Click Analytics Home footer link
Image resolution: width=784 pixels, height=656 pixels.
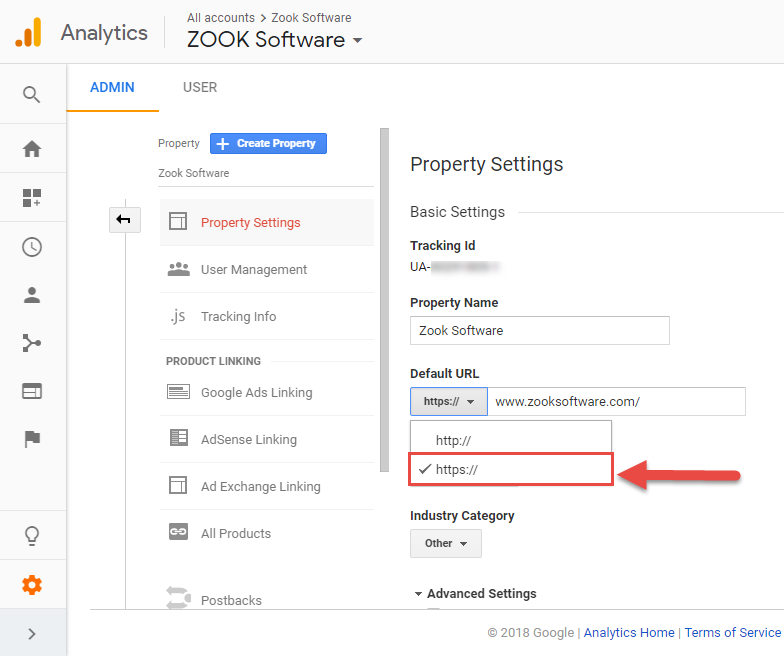point(629,632)
